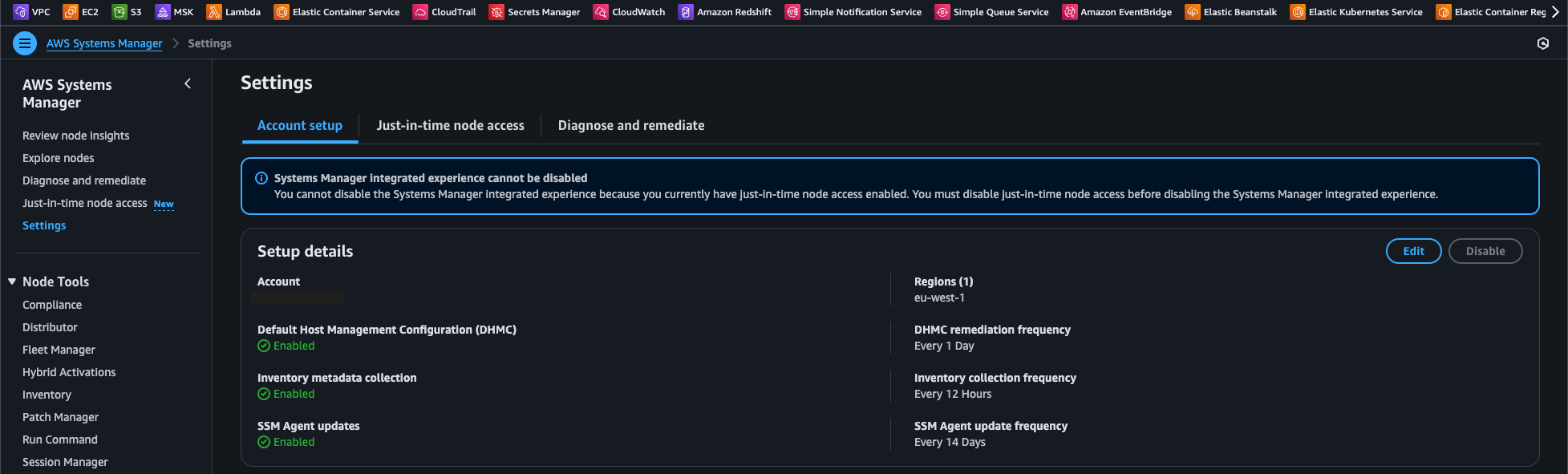Open the Lambda service shortcut icon

click(x=214, y=12)
